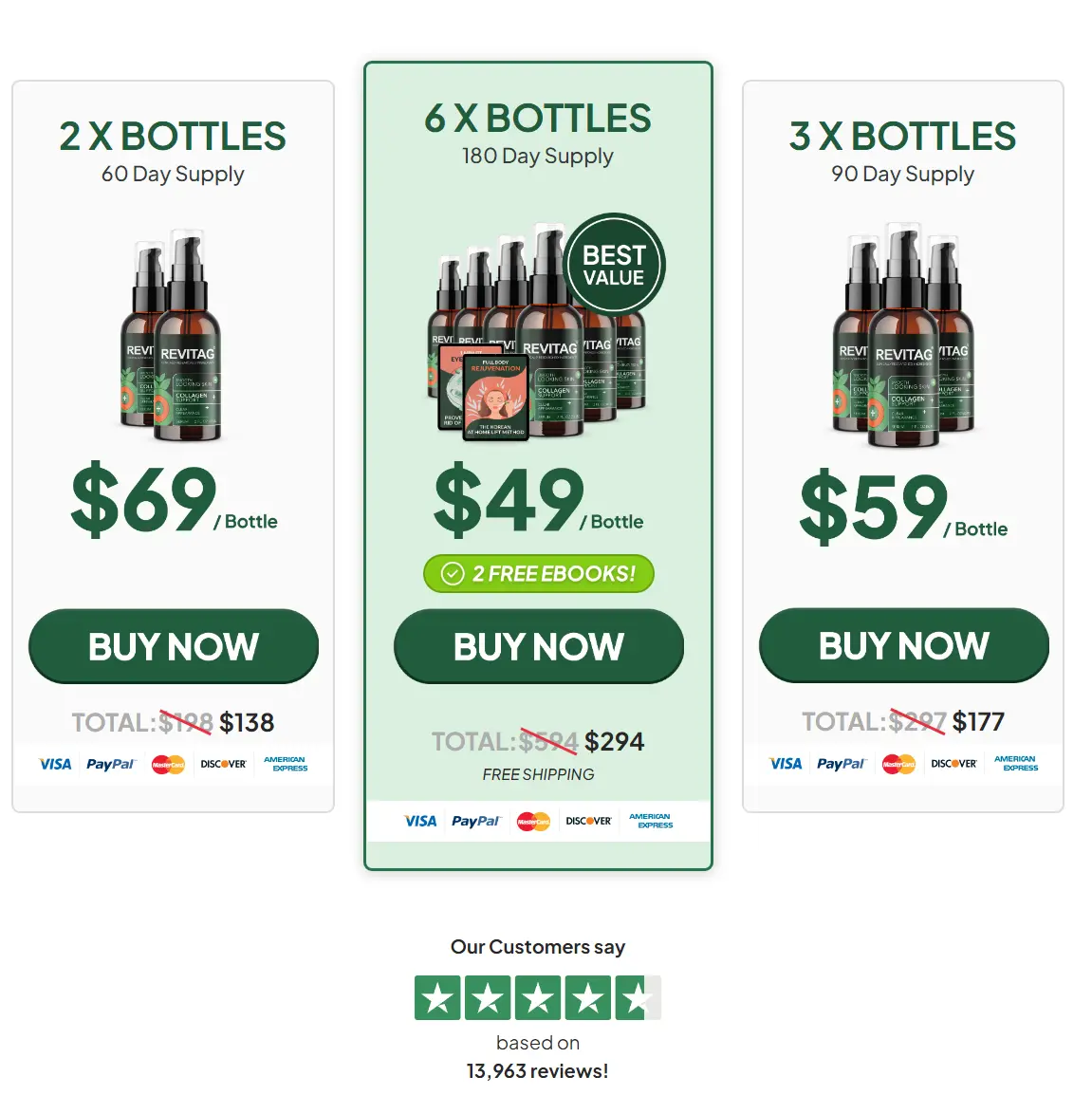Click the TOTAL $177 price text

tap(903, 721)
